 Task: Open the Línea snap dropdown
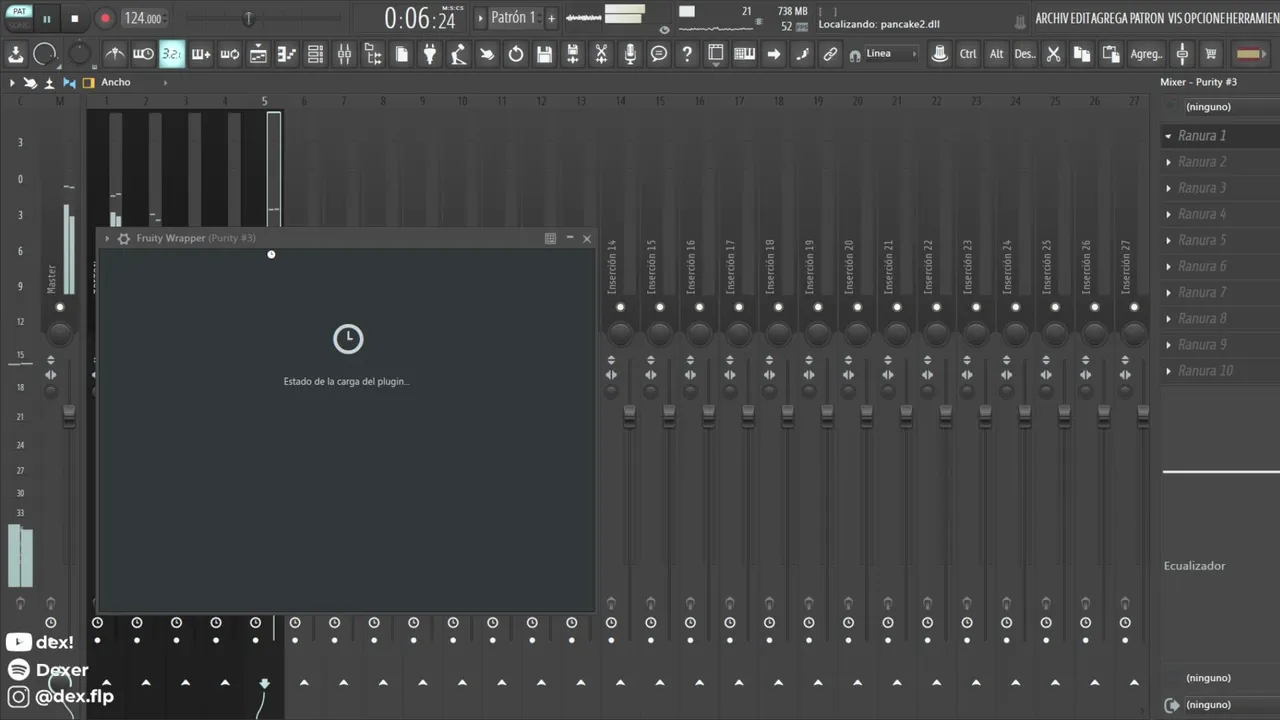coord(890,54)
